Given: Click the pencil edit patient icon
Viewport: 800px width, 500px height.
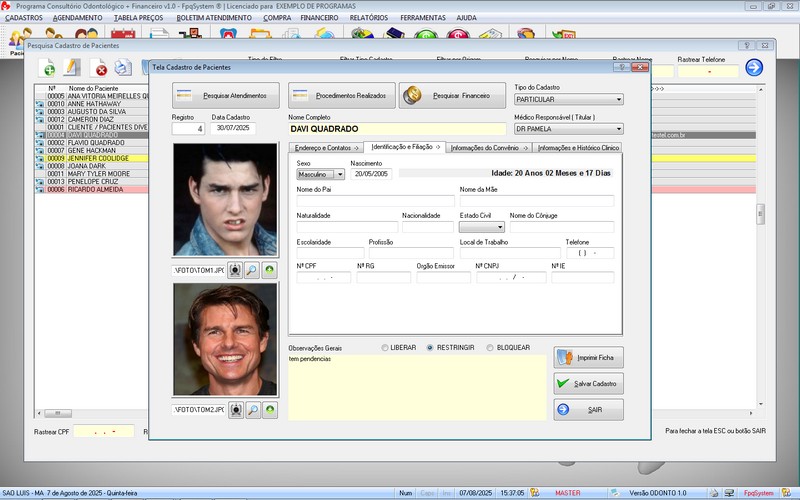Looking at the screenshot, I should coord(72,68).
